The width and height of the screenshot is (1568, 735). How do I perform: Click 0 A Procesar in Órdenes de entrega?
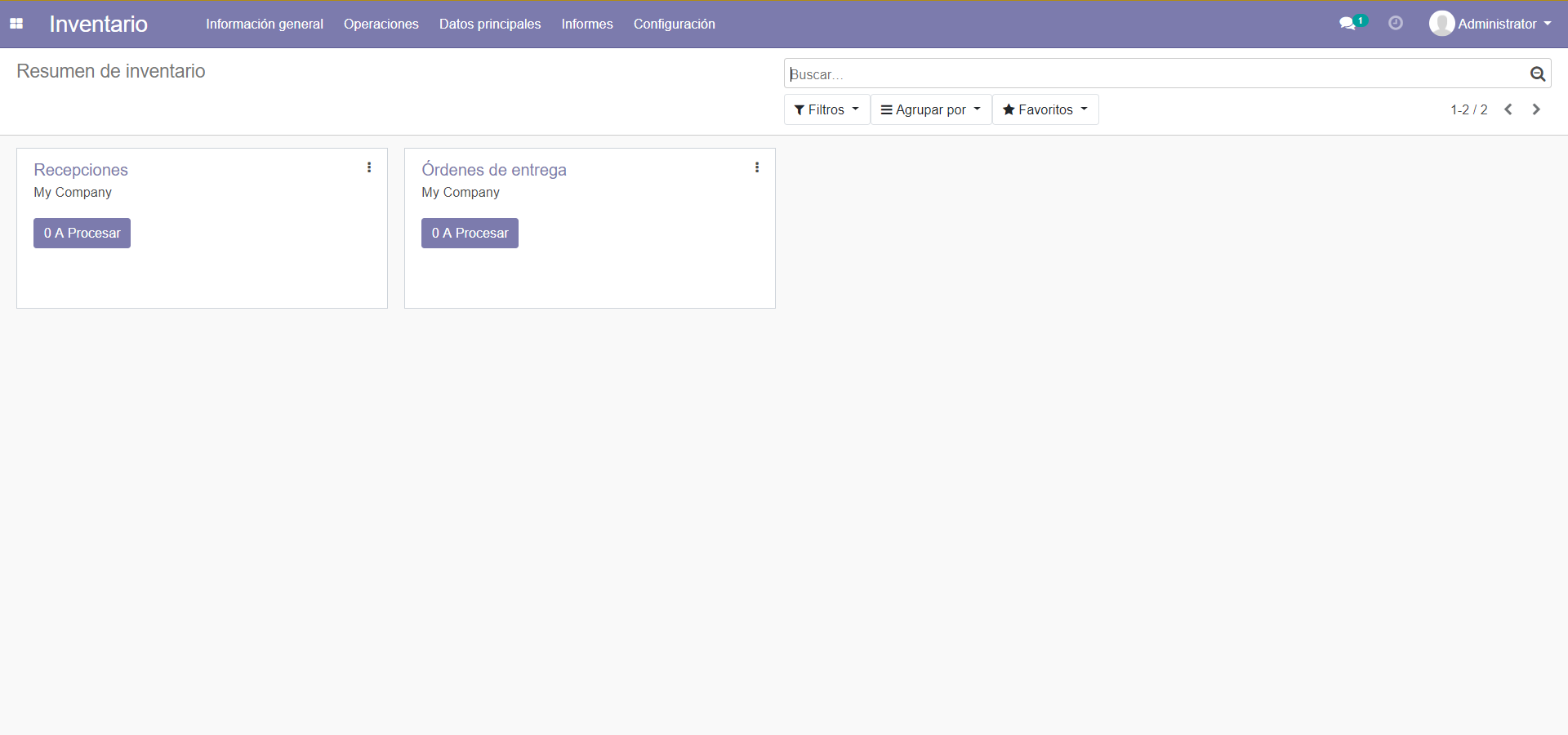point(470,234)
